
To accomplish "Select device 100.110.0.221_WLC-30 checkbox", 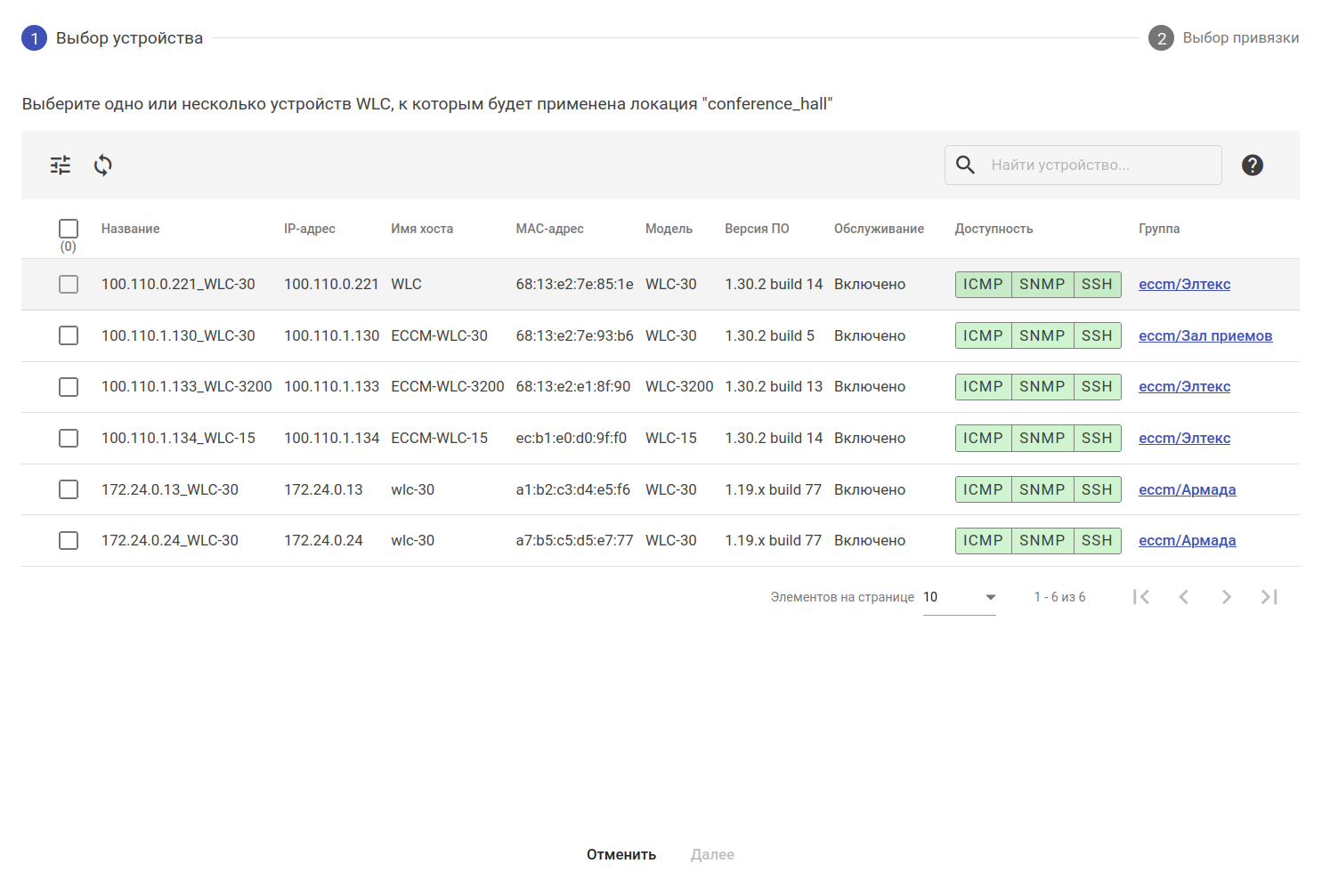I will 69,284.
